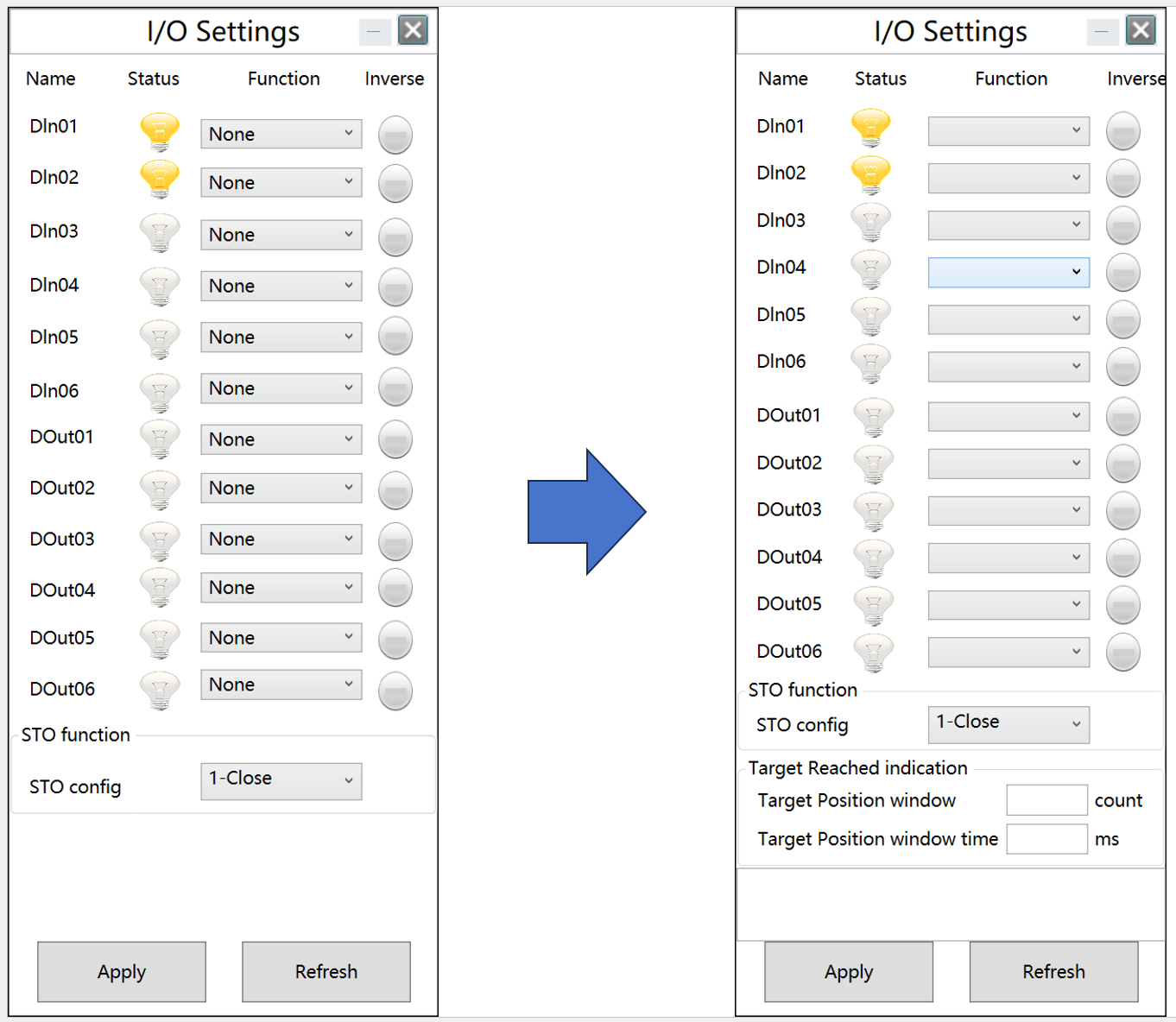Open the DOut04 Function dropdown showing None

click(281, 588)
